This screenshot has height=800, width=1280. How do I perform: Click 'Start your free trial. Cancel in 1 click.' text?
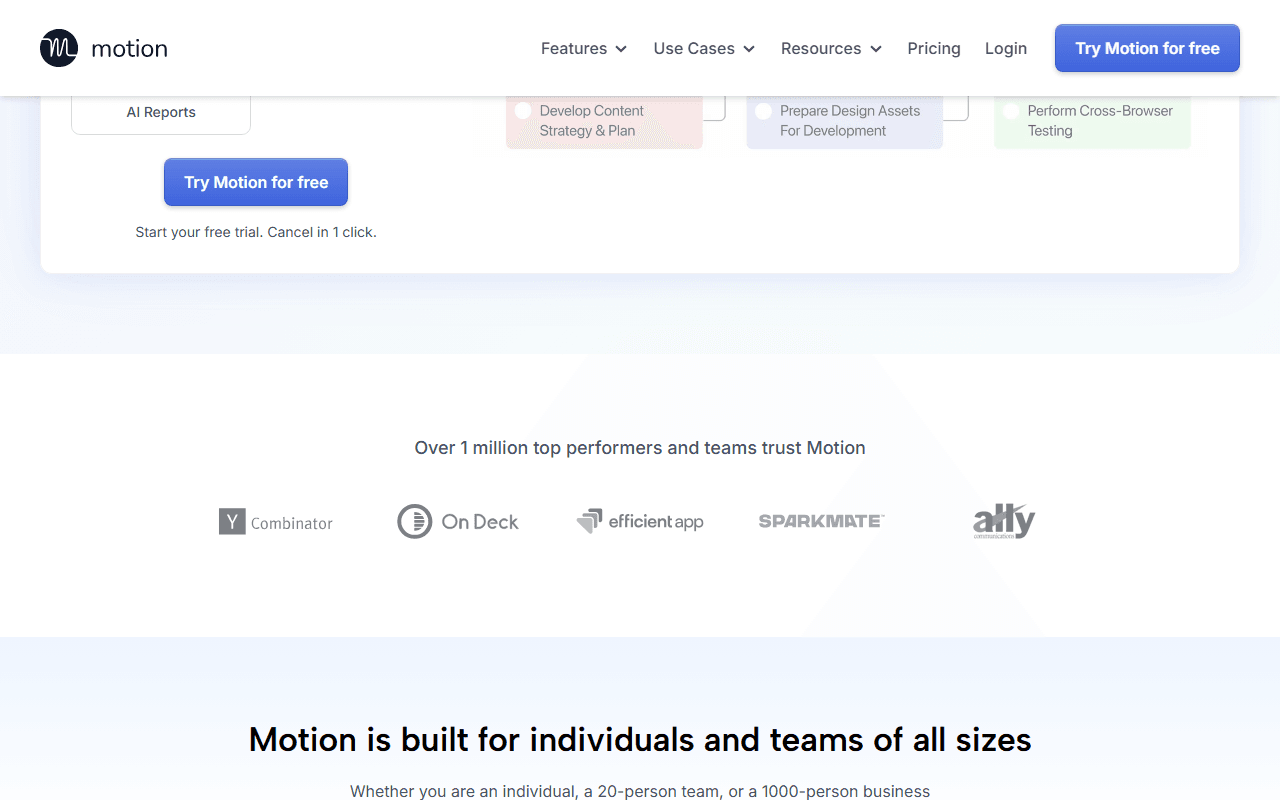[256, 232]
